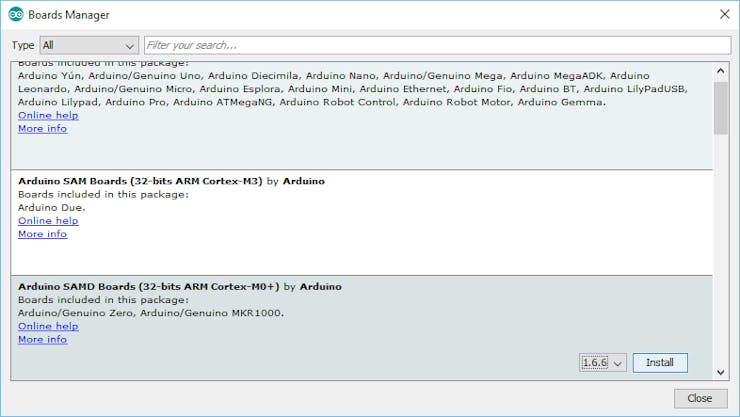Click the vertical scrollbar thumb
740x417 pixels.
pos(720,108)
